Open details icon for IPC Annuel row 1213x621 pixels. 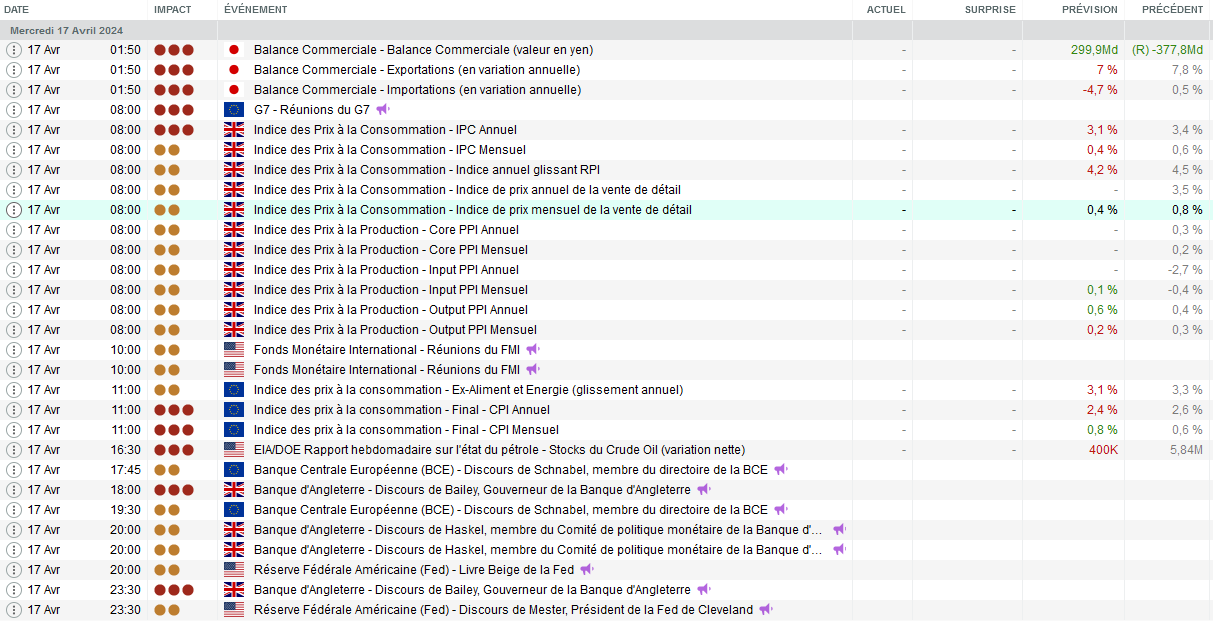(14, 130)
